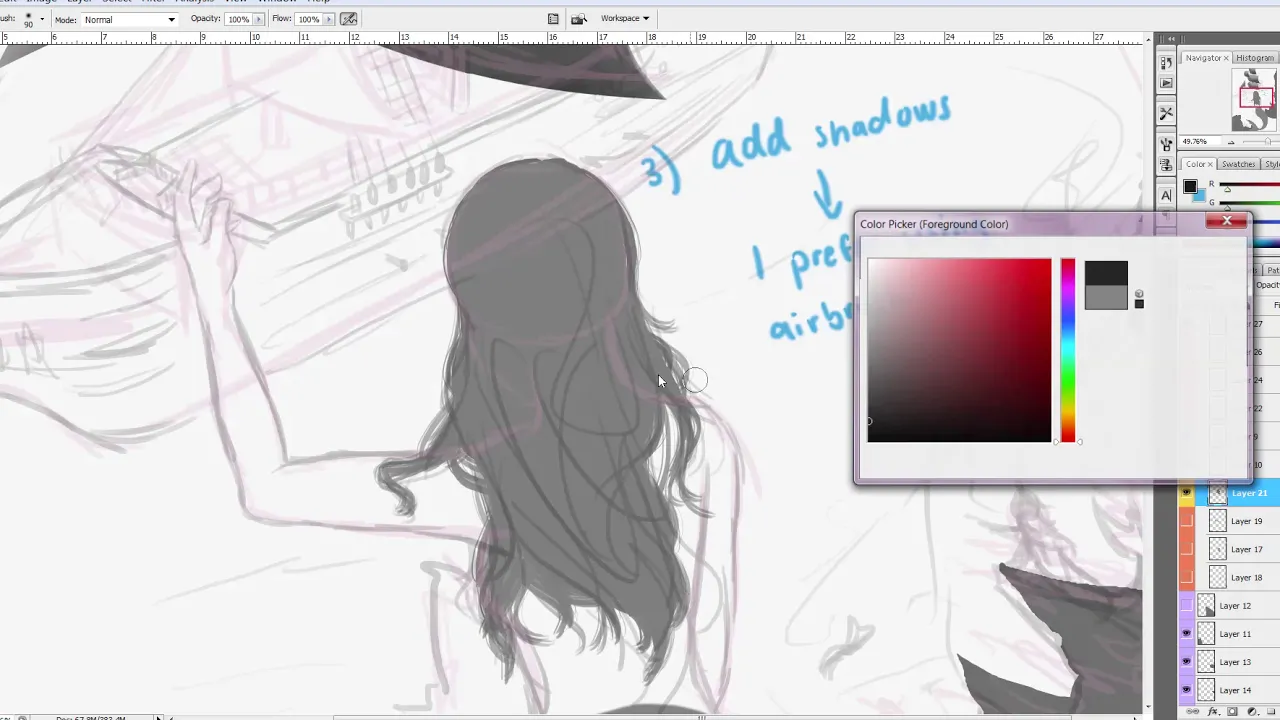Screen dimensions: 1280x720
Task: Click the Navigator preview thumbnail
Action: point(1254,100)
